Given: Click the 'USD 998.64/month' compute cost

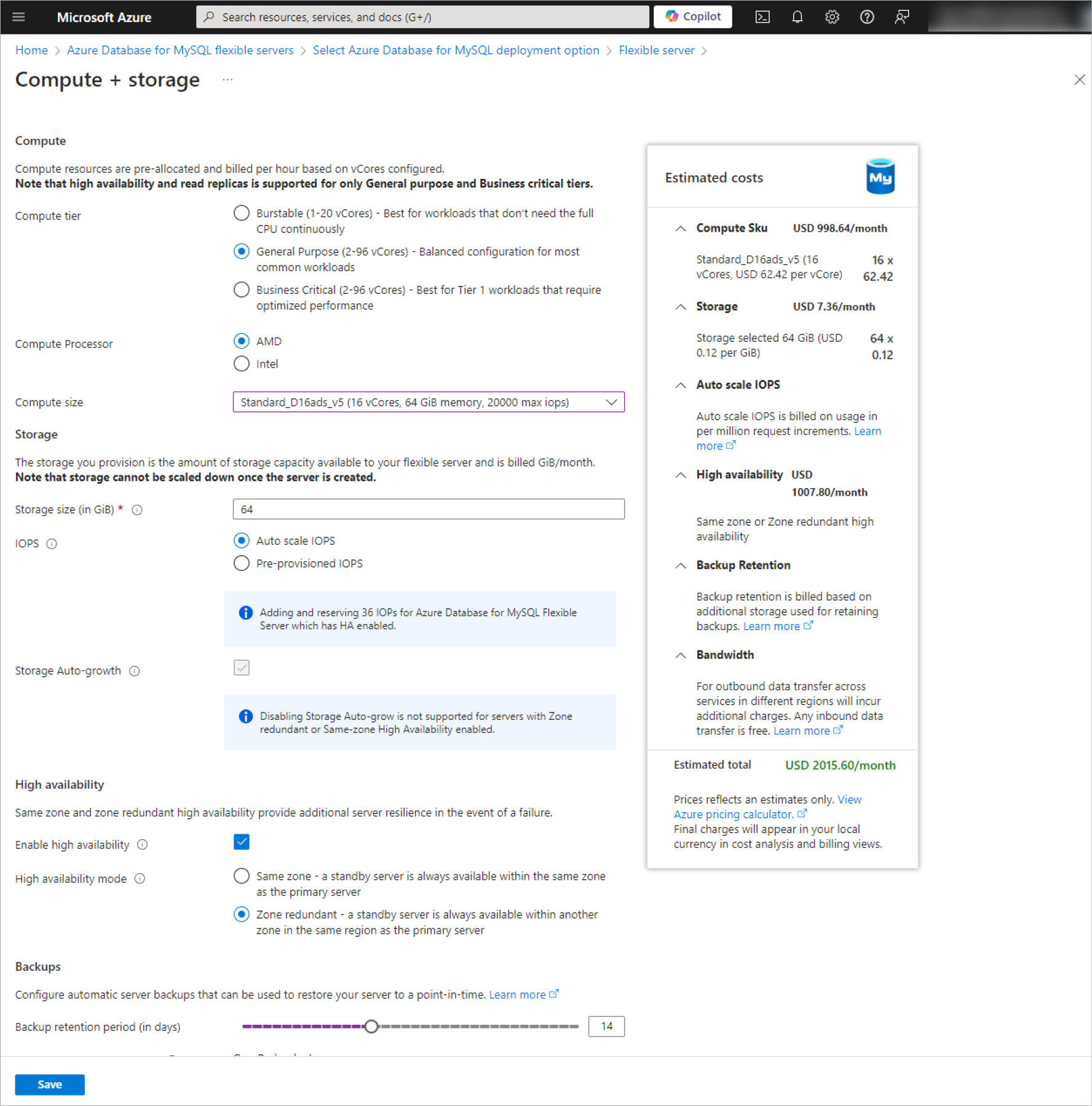Looking at the screenshot, I should coord(840,228).
